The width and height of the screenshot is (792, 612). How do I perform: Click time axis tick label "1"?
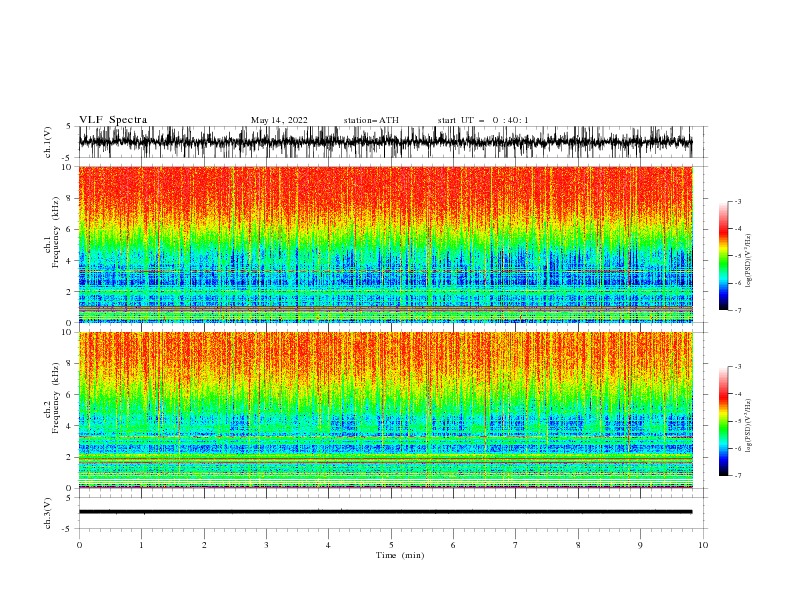click(141, 545)
